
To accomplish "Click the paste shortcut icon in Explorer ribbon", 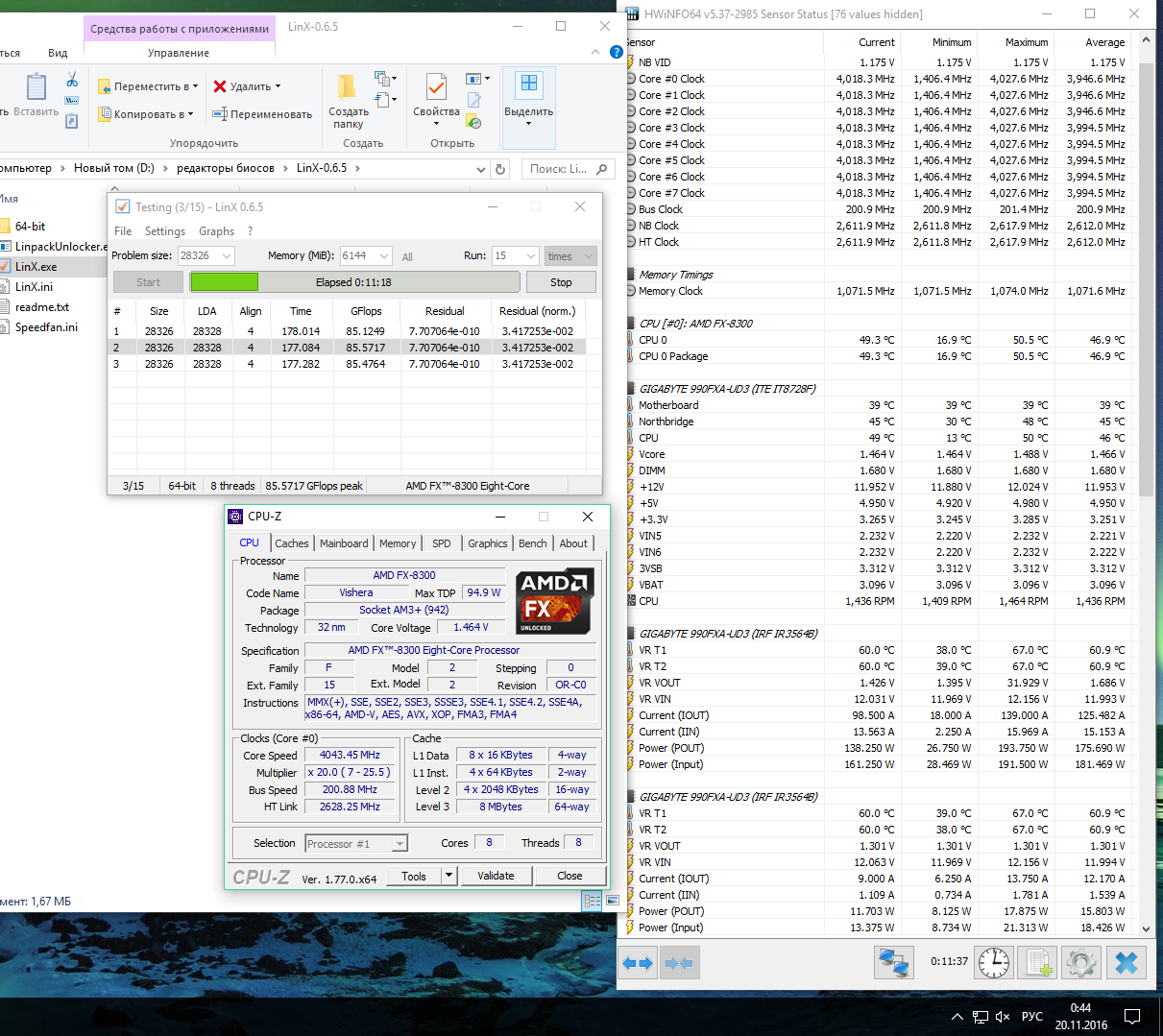I will (x=72, y=121).
